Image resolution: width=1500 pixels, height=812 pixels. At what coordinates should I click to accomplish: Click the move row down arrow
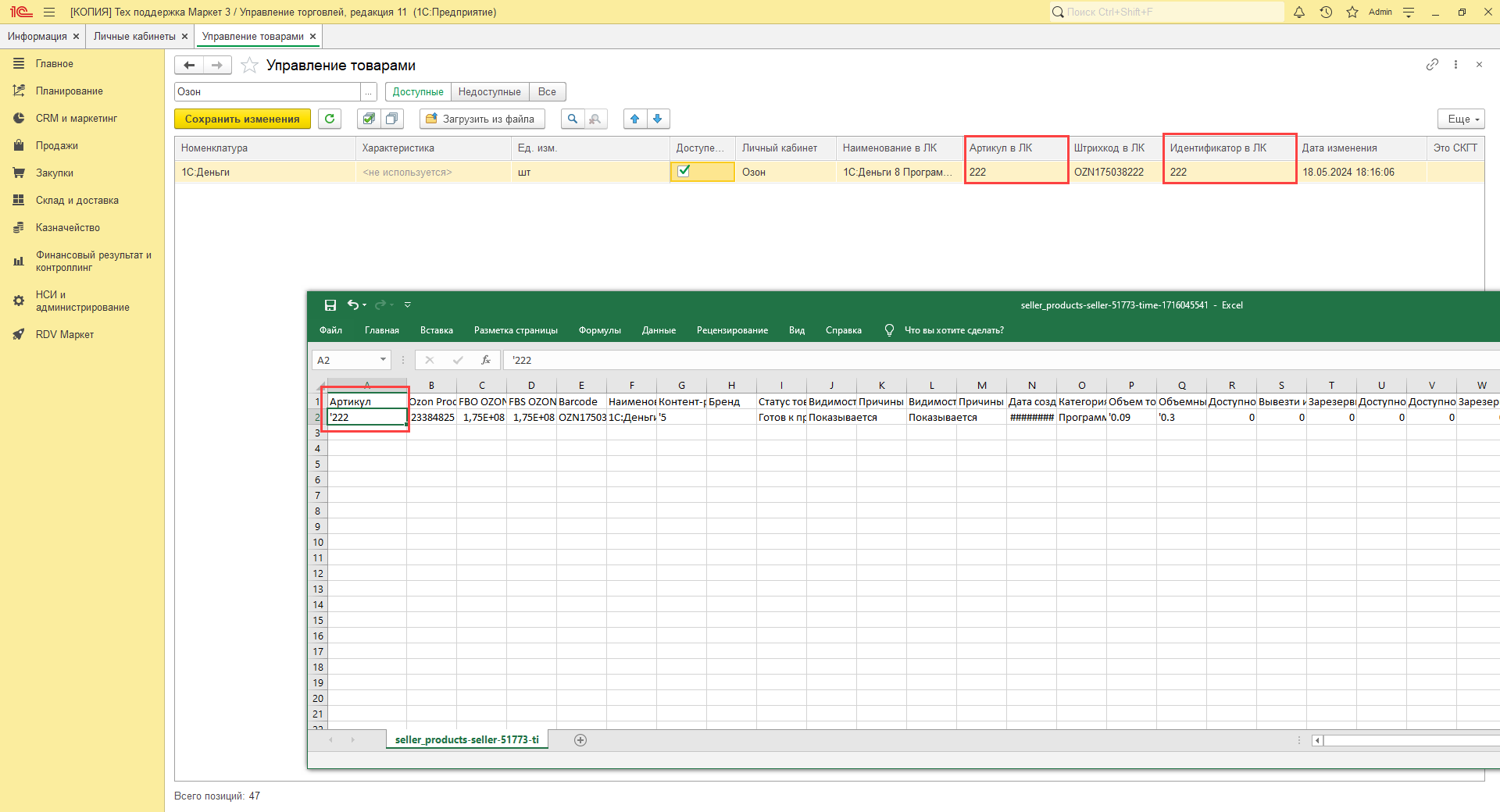click(x=658, y=119)
